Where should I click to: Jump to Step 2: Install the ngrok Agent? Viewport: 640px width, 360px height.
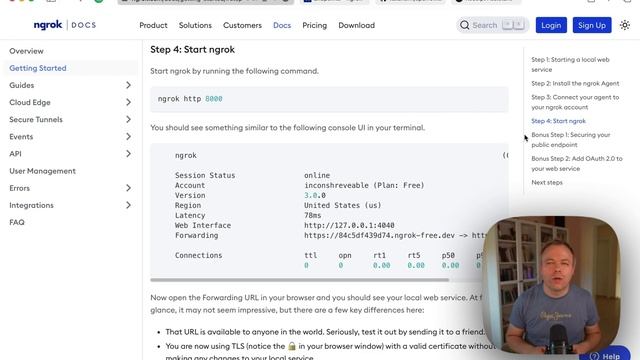575,83
